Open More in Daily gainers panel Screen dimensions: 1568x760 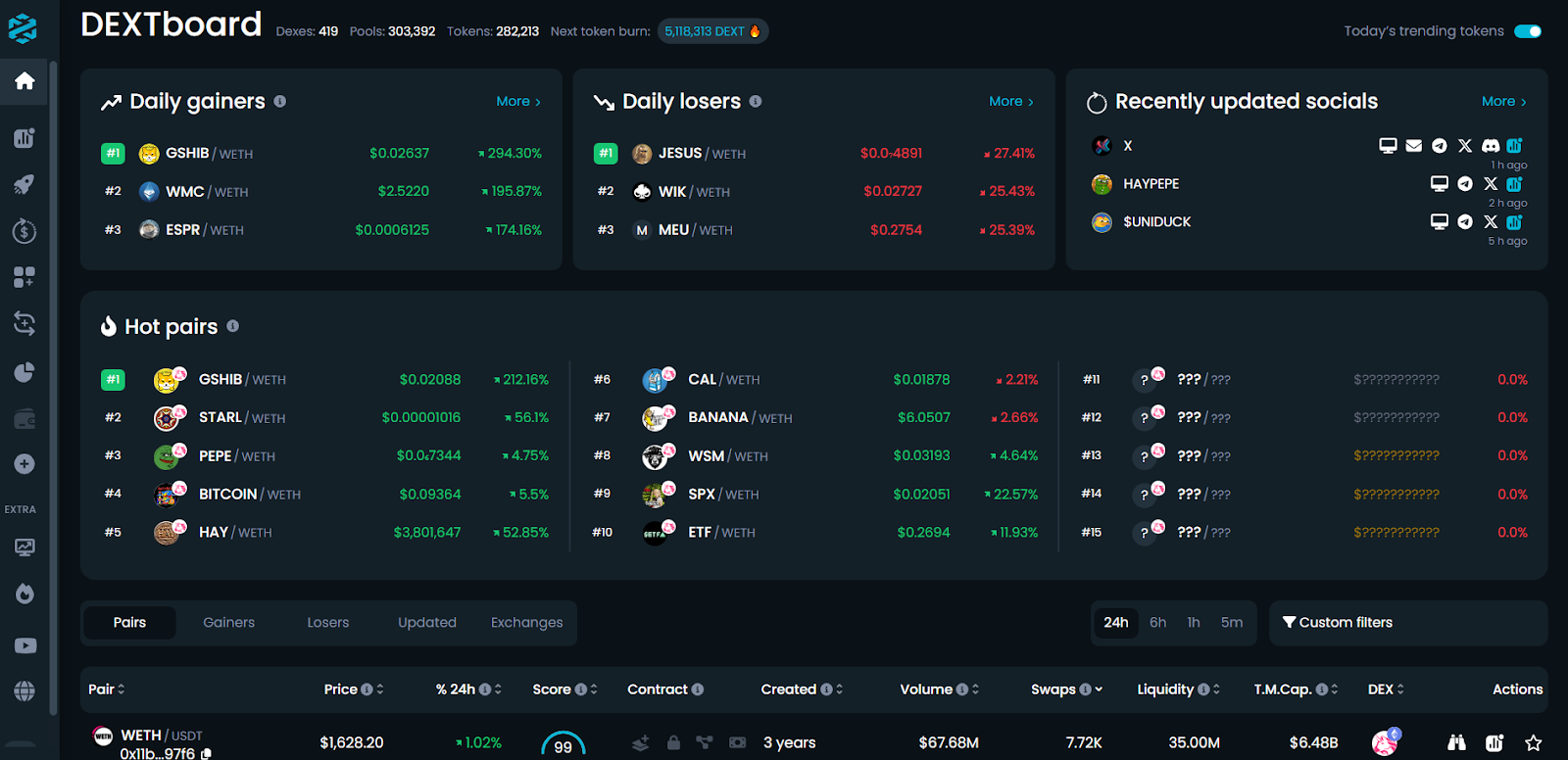tap(518, 101)
